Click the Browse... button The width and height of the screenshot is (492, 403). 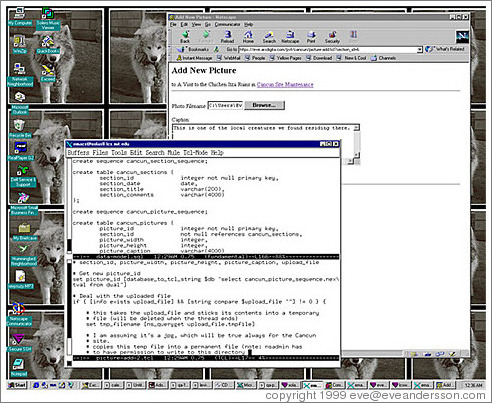265,105
